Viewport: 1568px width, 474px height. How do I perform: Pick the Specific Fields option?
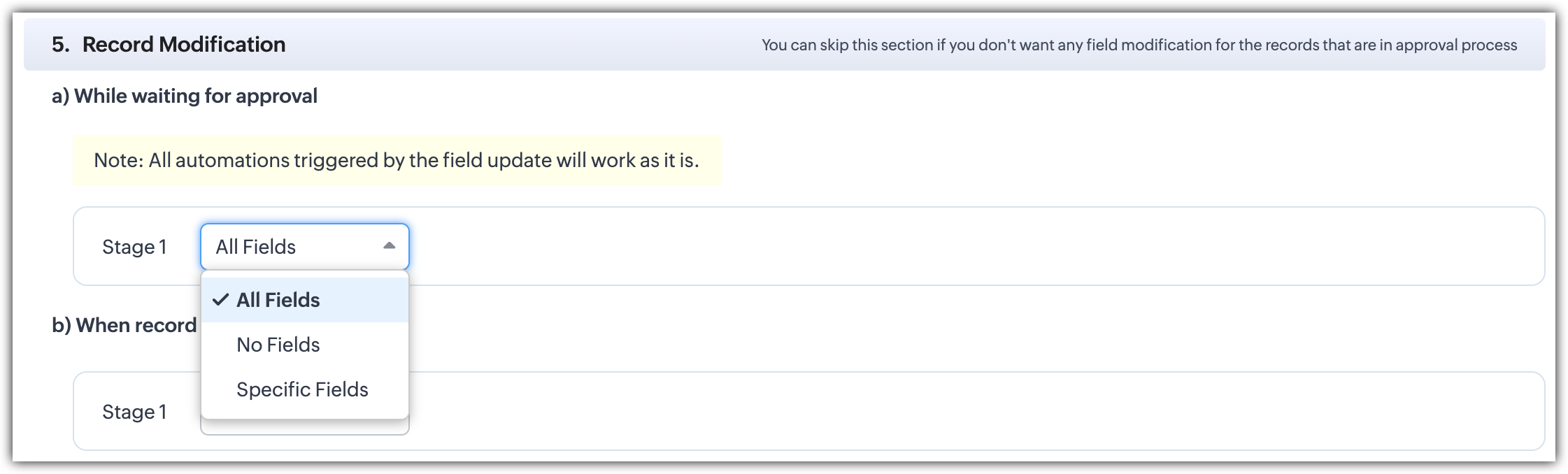click(x=302, y=389)
